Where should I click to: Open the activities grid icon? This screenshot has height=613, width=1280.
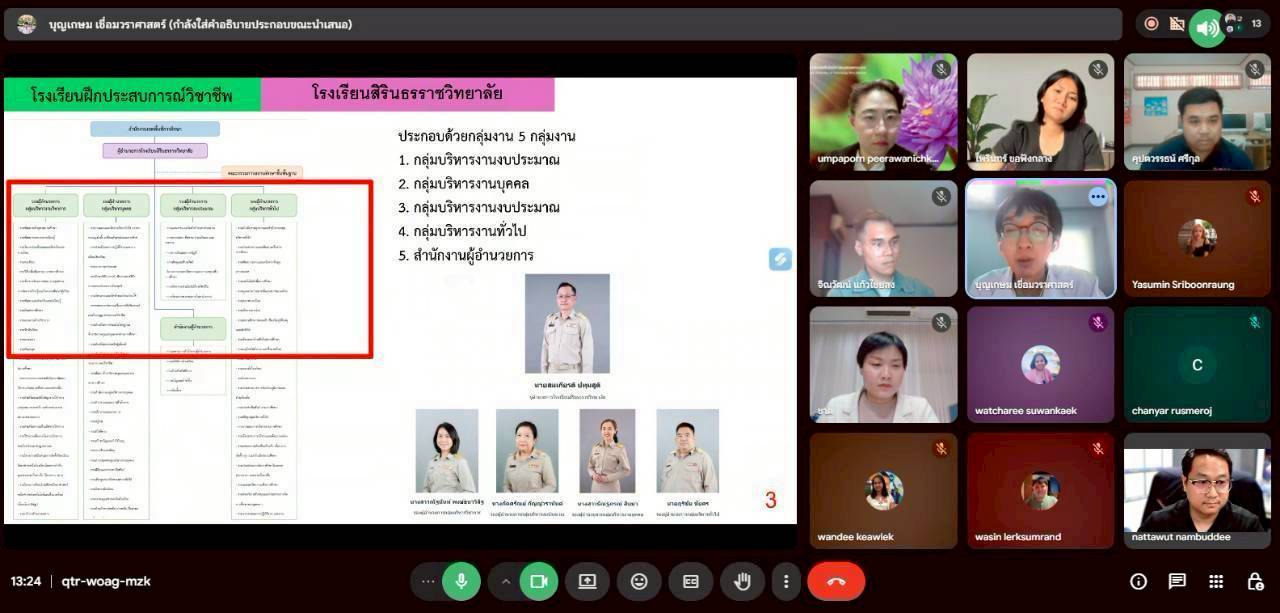[1216, 581]
